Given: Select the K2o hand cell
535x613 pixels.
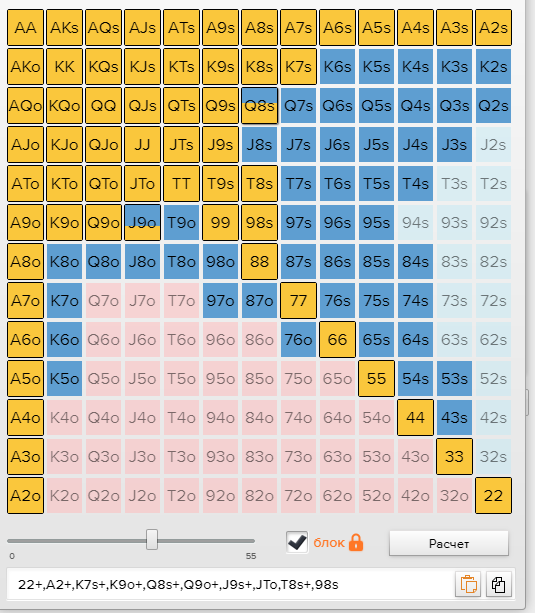Looking at the screenshot, I should (65, 496).
